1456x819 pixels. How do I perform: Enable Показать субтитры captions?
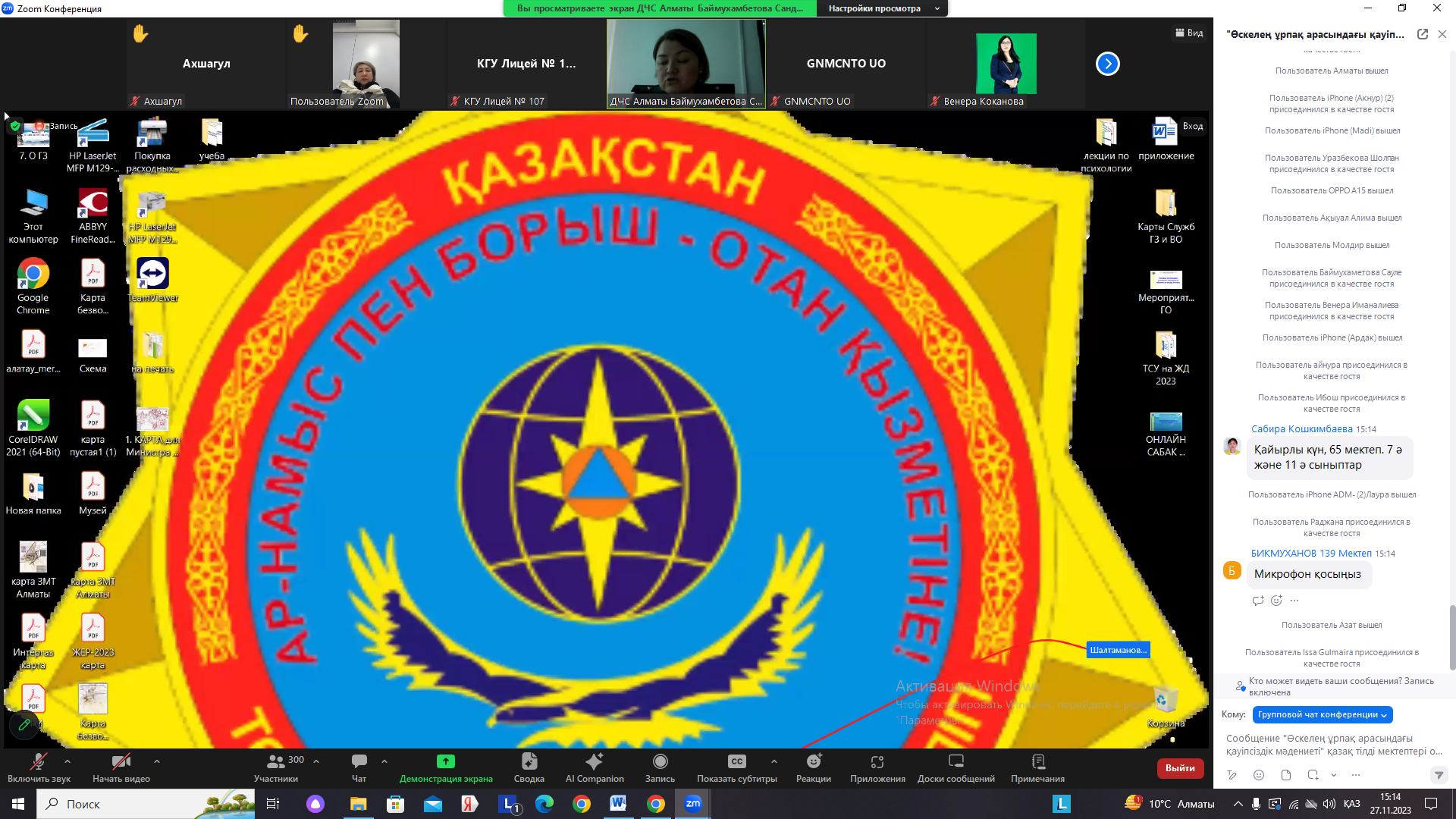click(x=737, y=767)
